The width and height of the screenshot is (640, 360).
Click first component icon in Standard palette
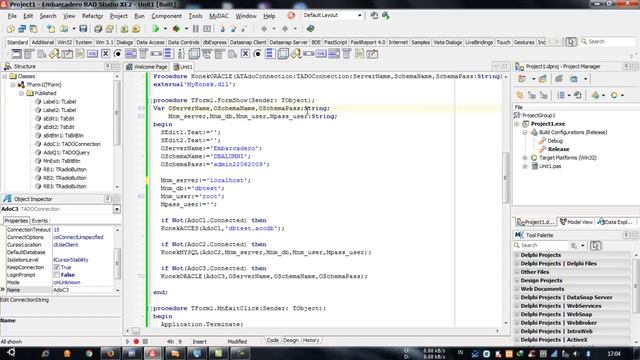pos(16,53)
